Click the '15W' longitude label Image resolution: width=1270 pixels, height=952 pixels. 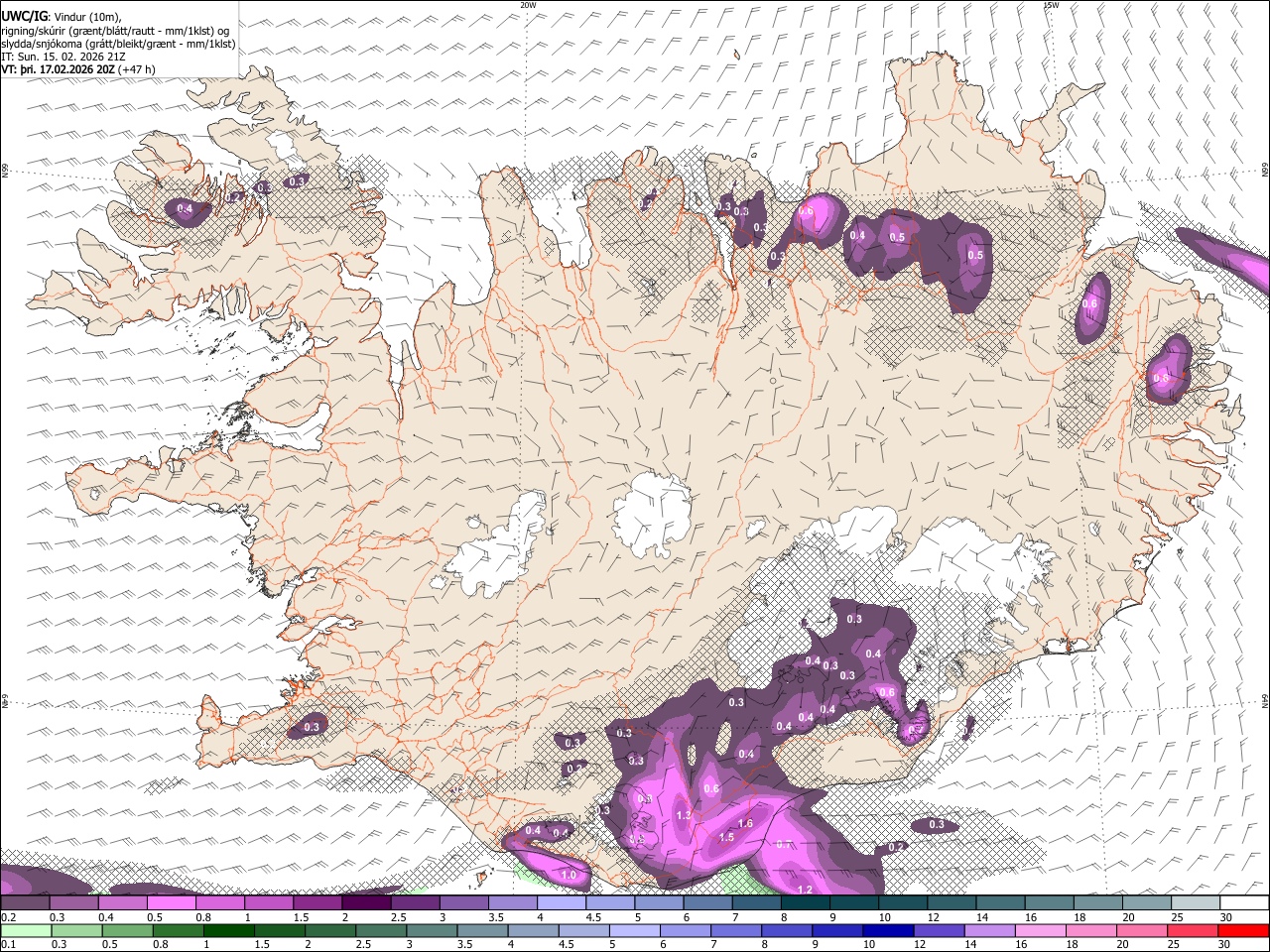pos(1051,5)
